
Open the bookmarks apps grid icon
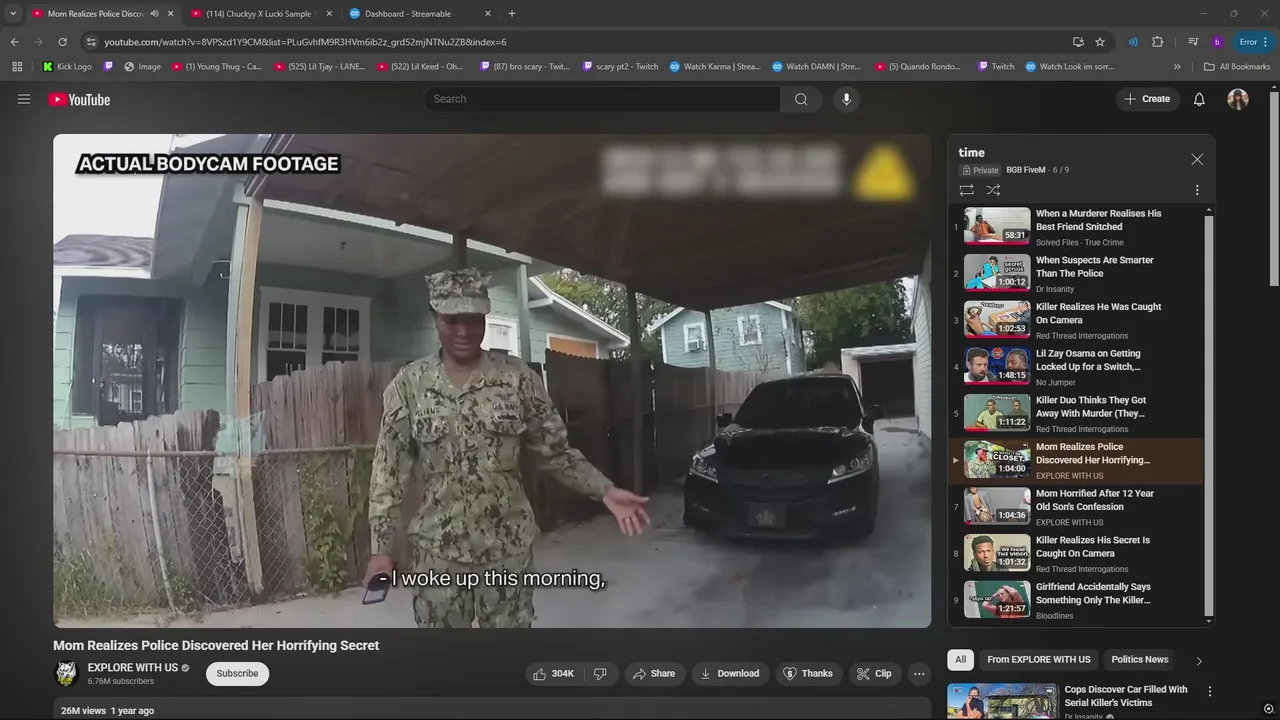17,67
